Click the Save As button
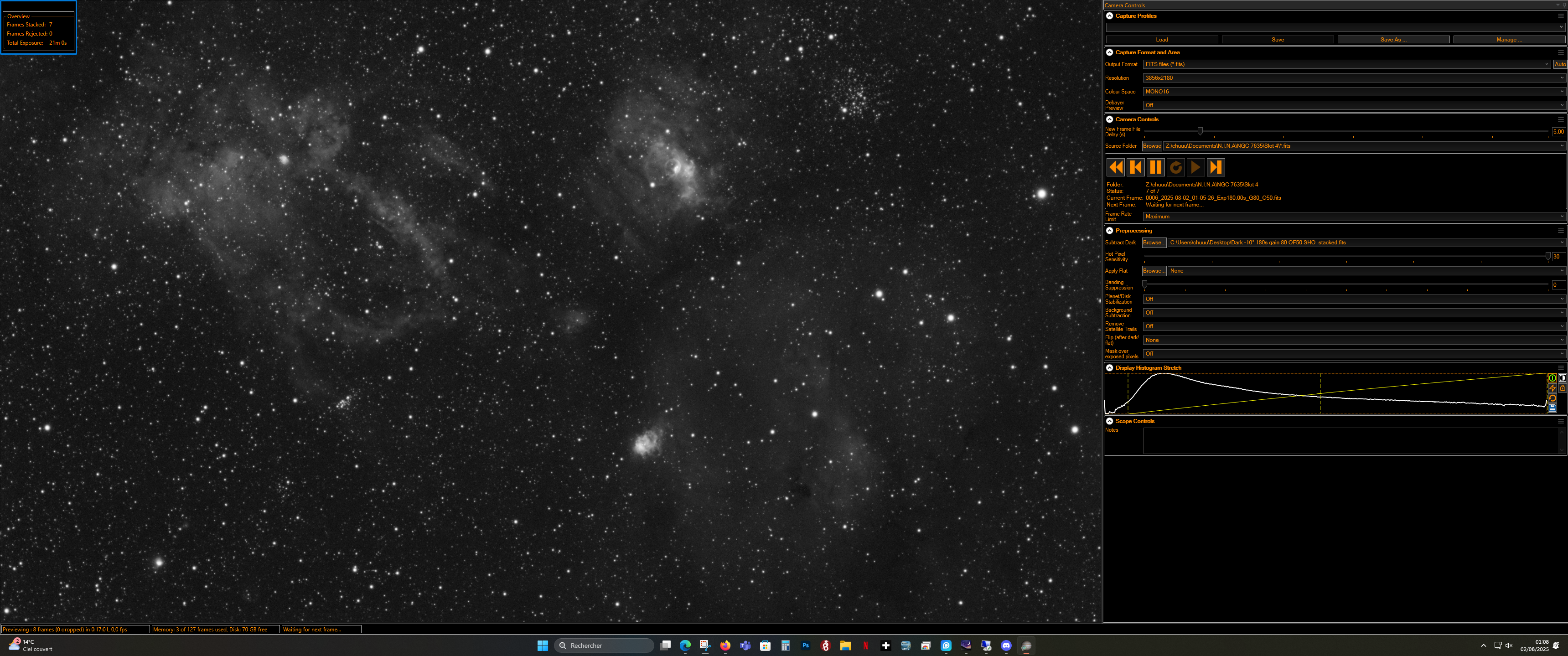The image size is (1568, 656). coord(1393,40)
